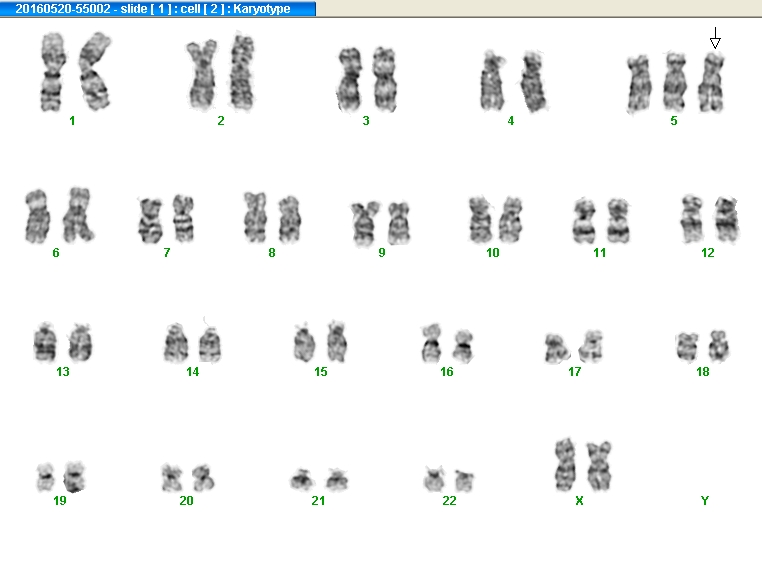
Task: Select chromosome number label 10
Action: coord(493,253)
